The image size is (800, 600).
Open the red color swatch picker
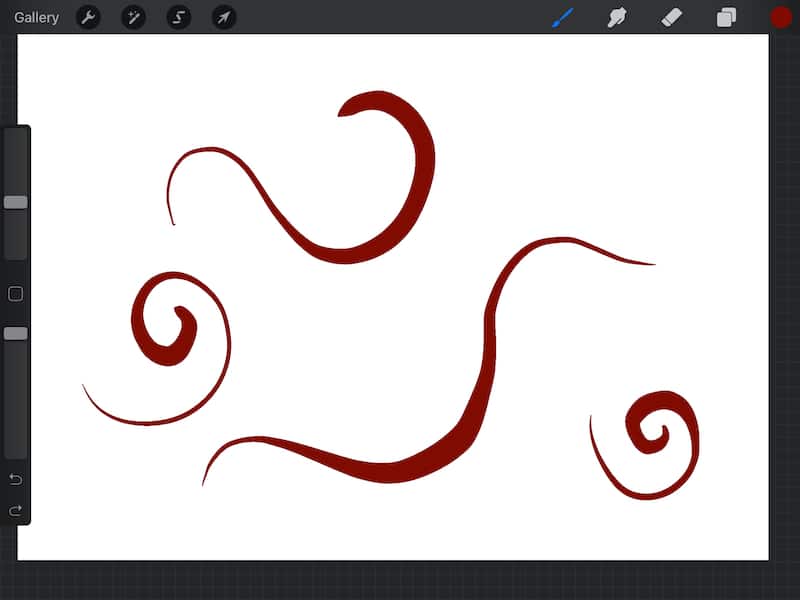[779, 16]
